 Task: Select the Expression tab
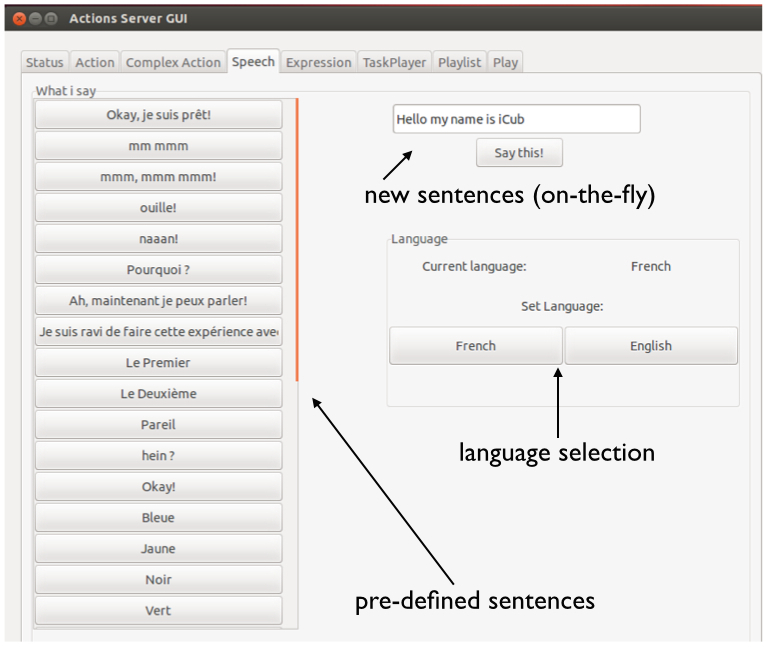tap(319, 62)
